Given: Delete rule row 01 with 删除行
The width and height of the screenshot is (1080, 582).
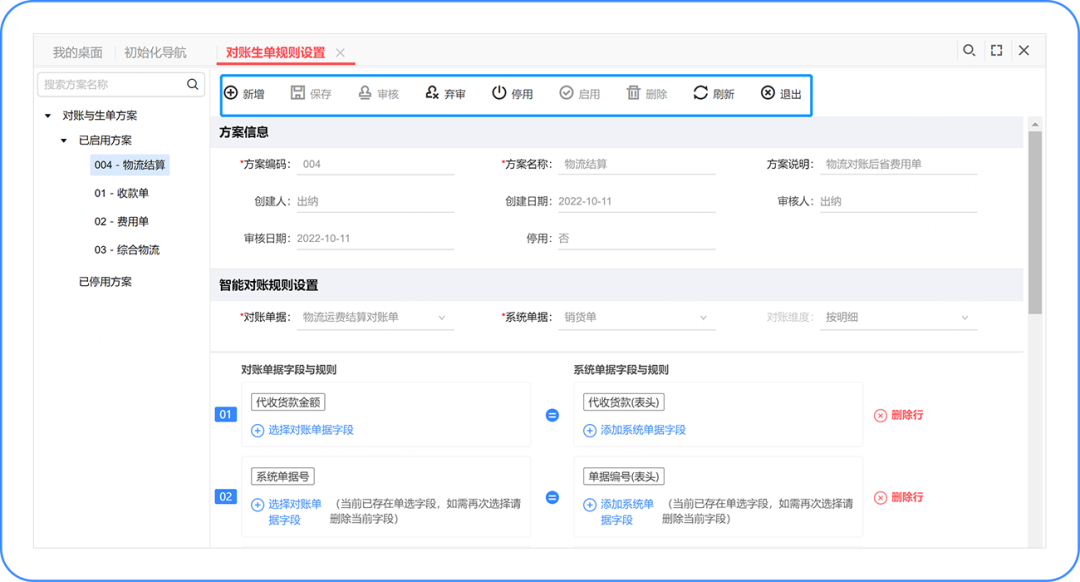Looking at the screenshot, I should [x=899, y=415].
